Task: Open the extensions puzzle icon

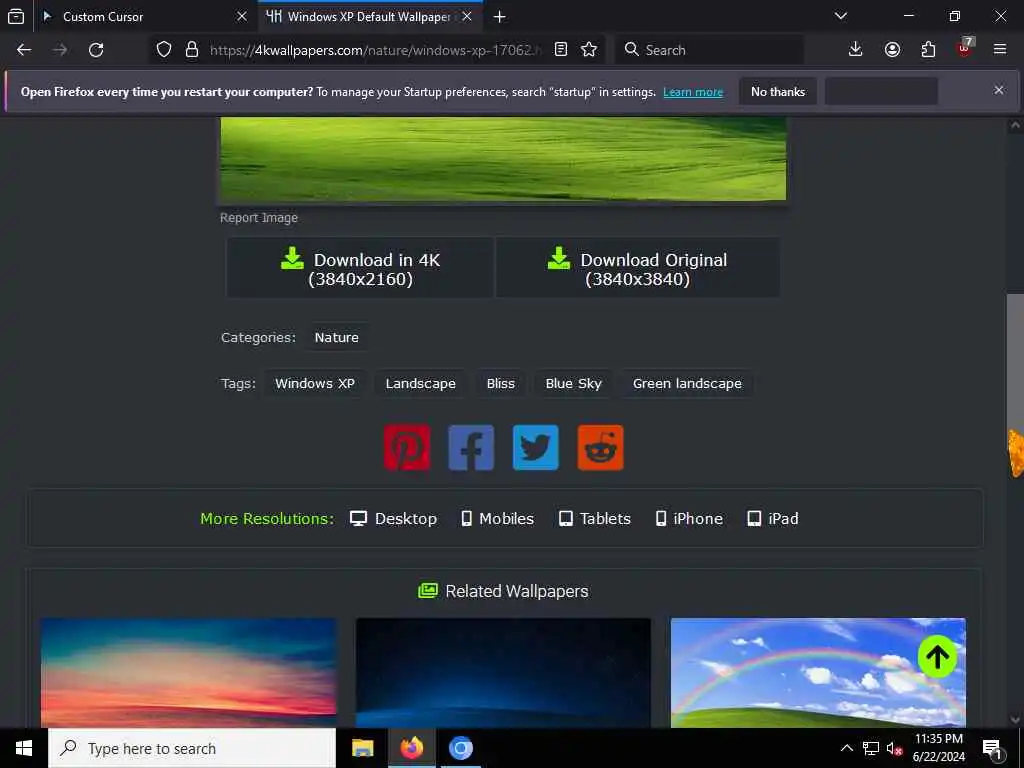Action: [x=928, y=50]
